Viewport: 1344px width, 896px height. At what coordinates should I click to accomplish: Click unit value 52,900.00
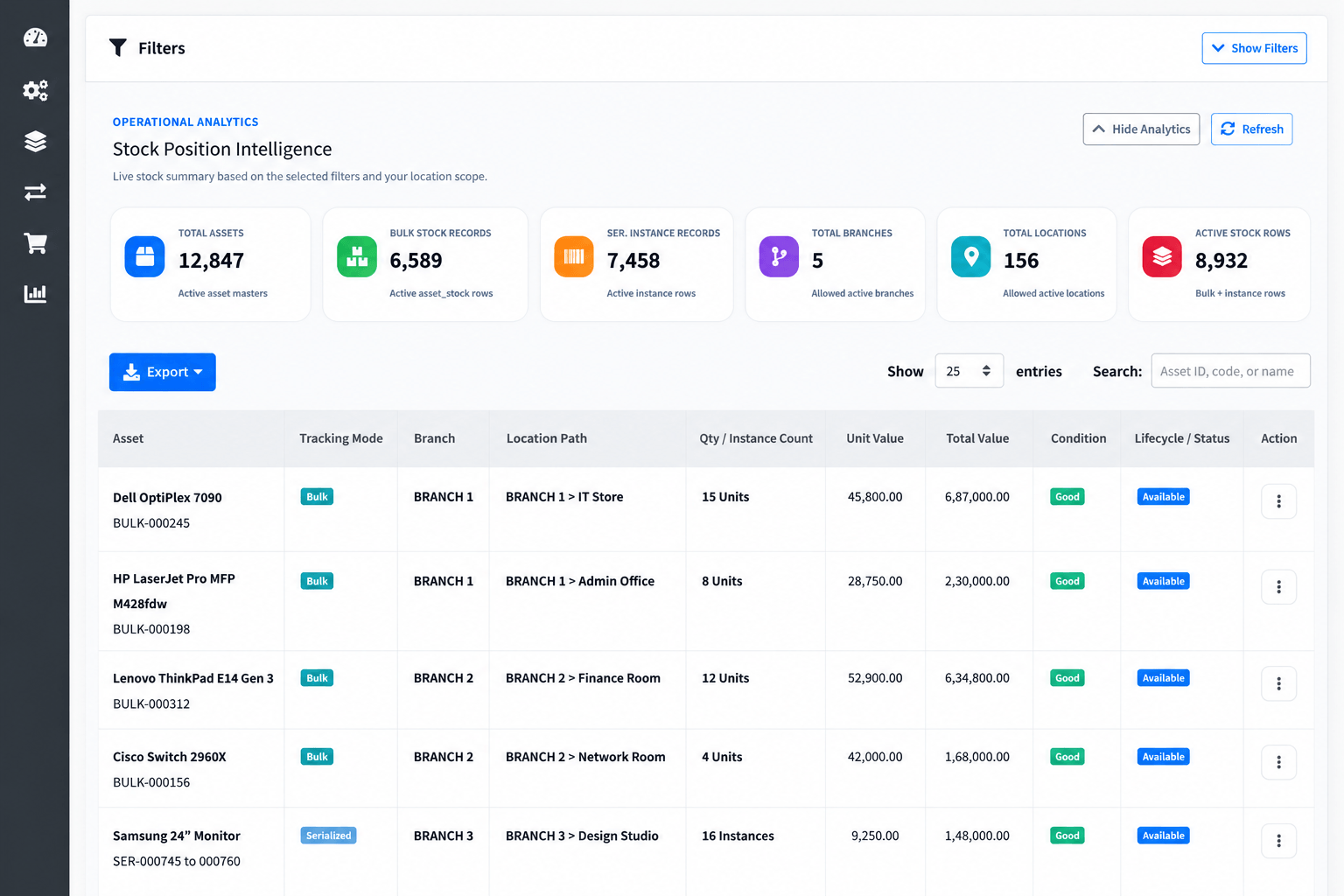pos(875,678)
